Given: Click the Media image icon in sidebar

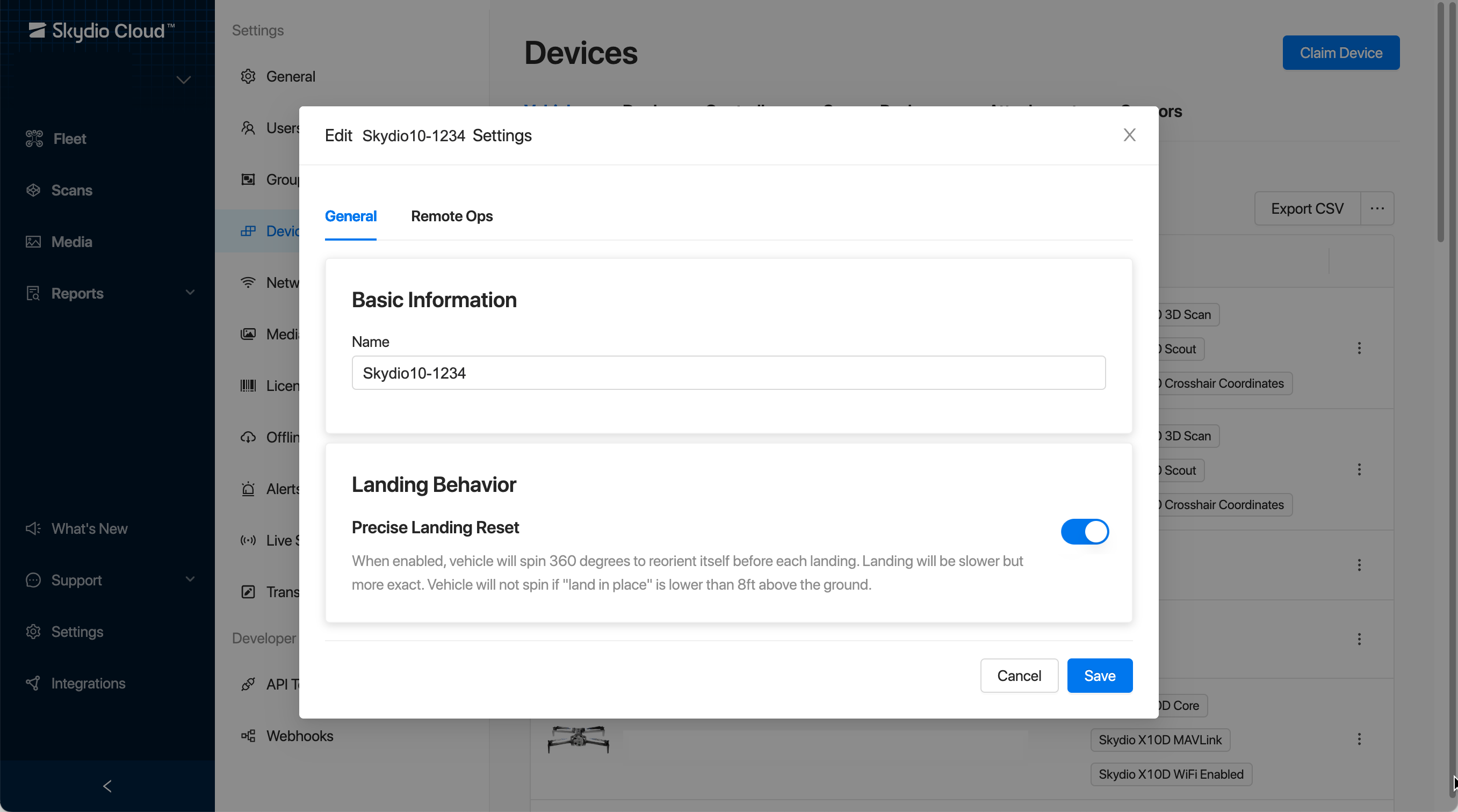Looking at the screenshot, I should [33, 242].
